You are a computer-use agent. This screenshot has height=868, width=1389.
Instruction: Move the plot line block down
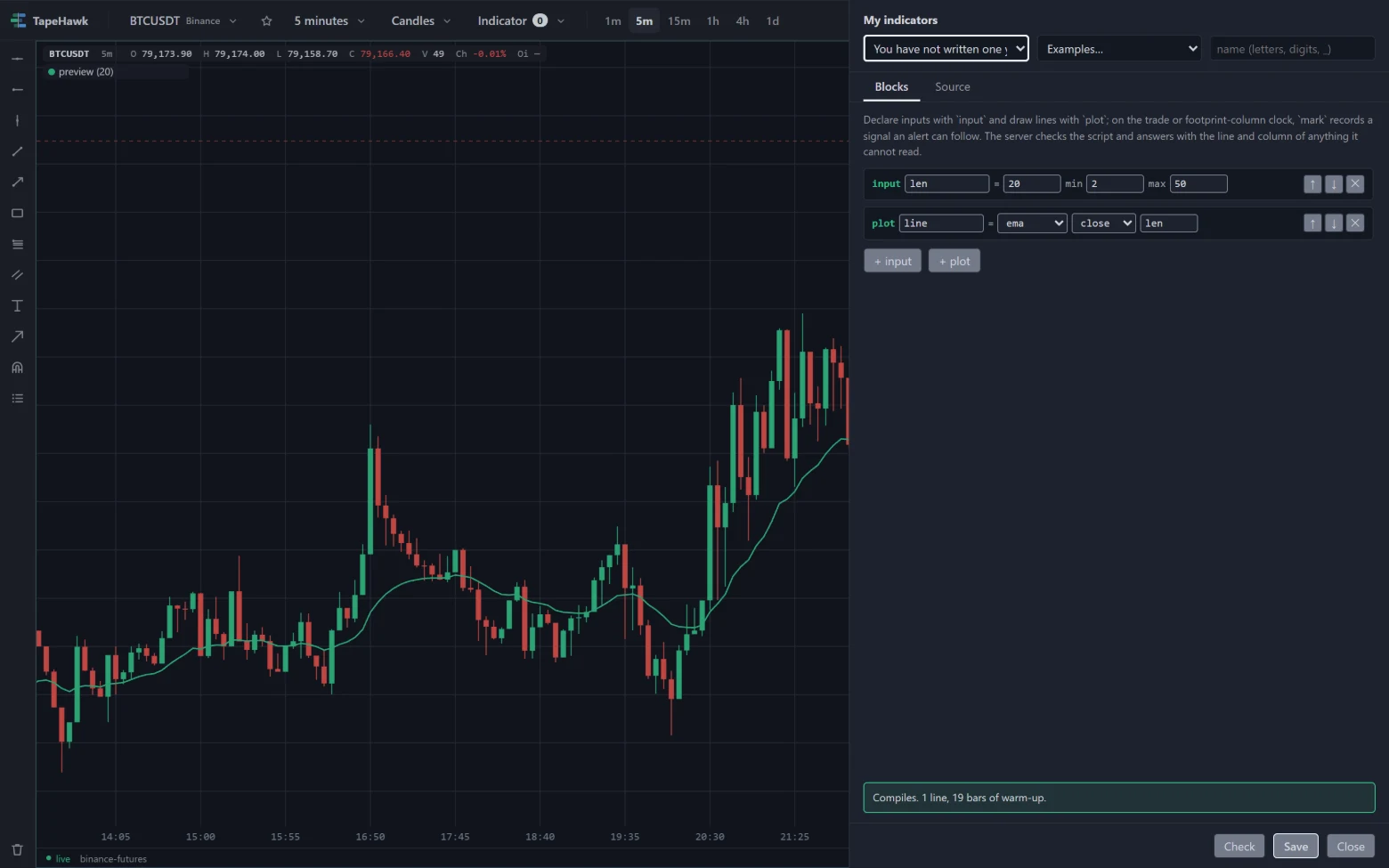tap(1334, 223)
